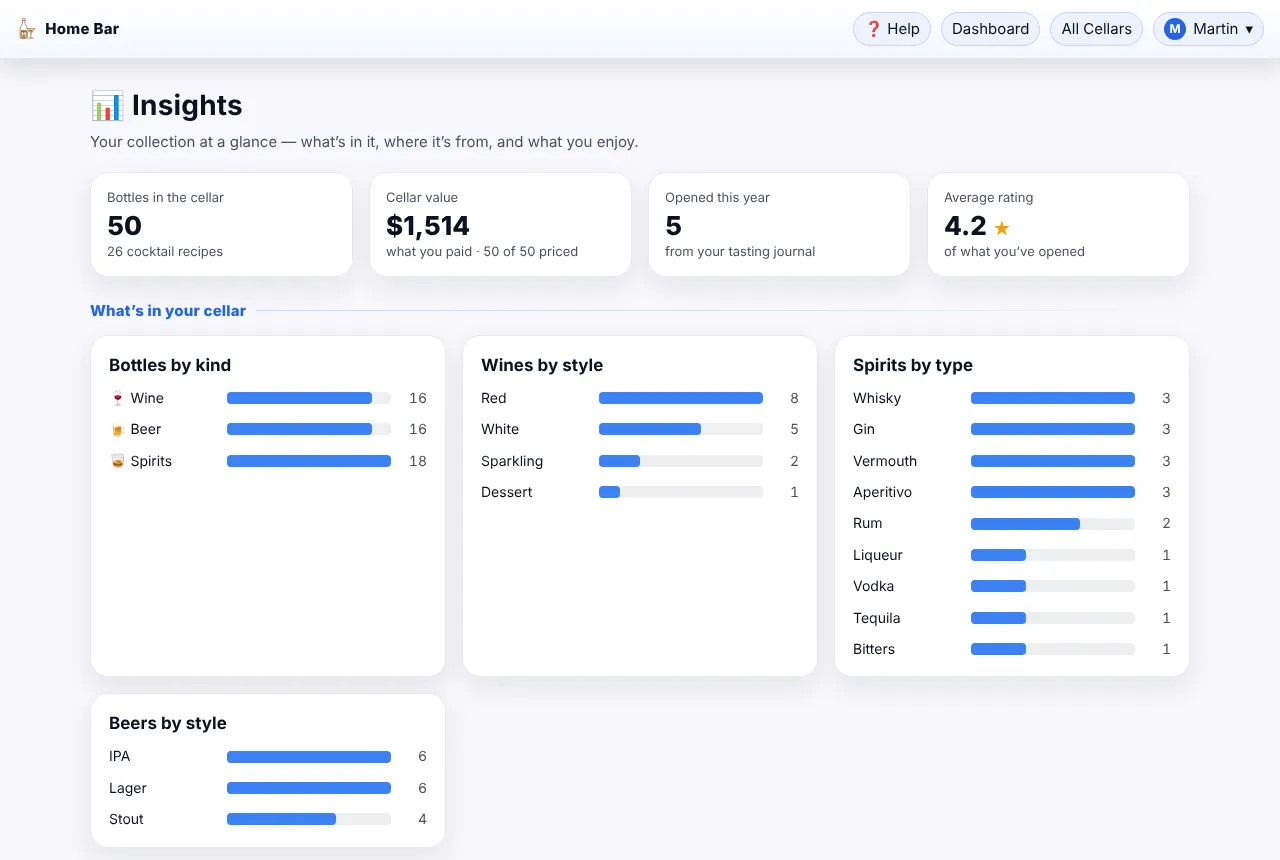
Task: Open the Dashboard page
Action: pos(990,29)
